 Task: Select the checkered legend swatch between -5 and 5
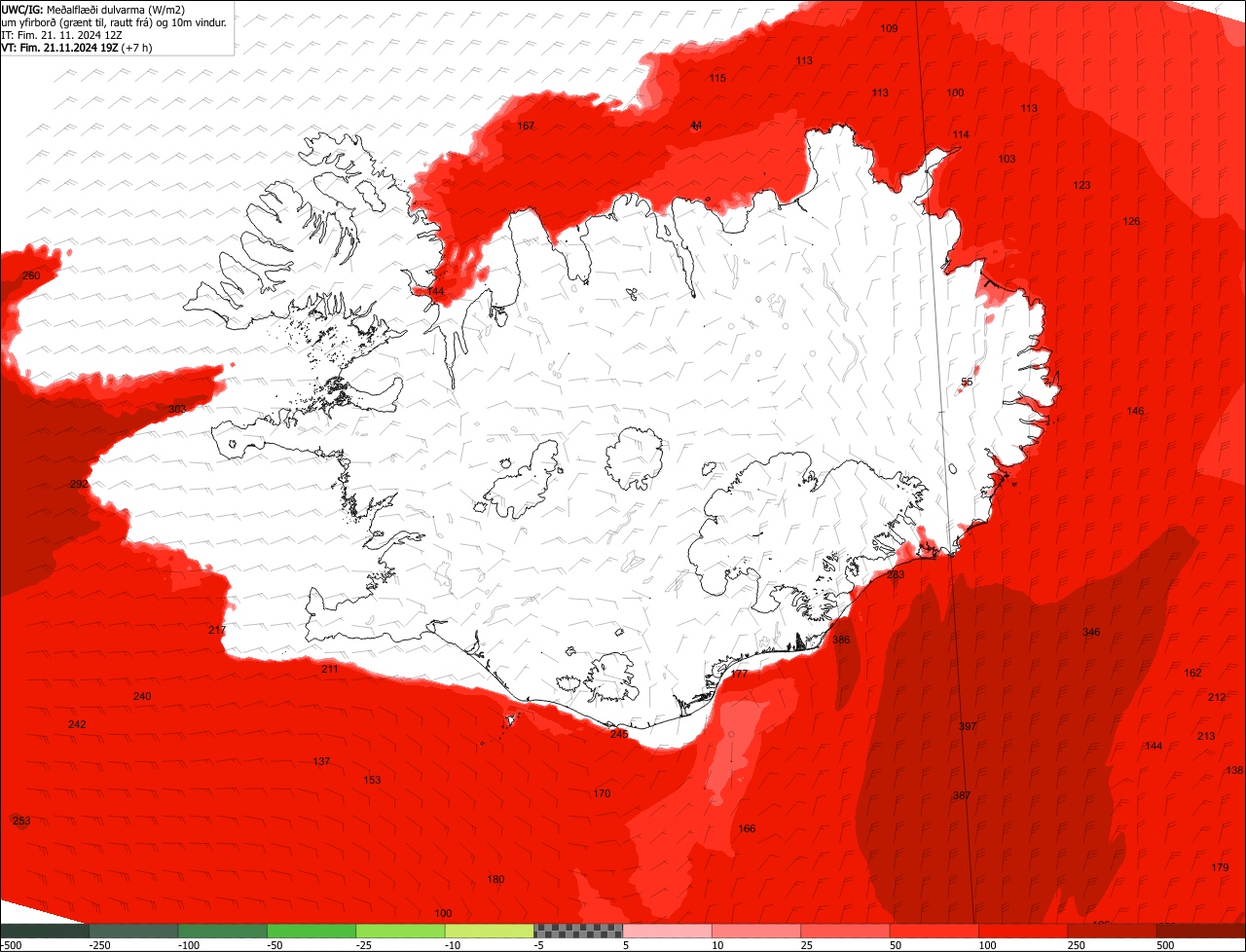point(578,932)
